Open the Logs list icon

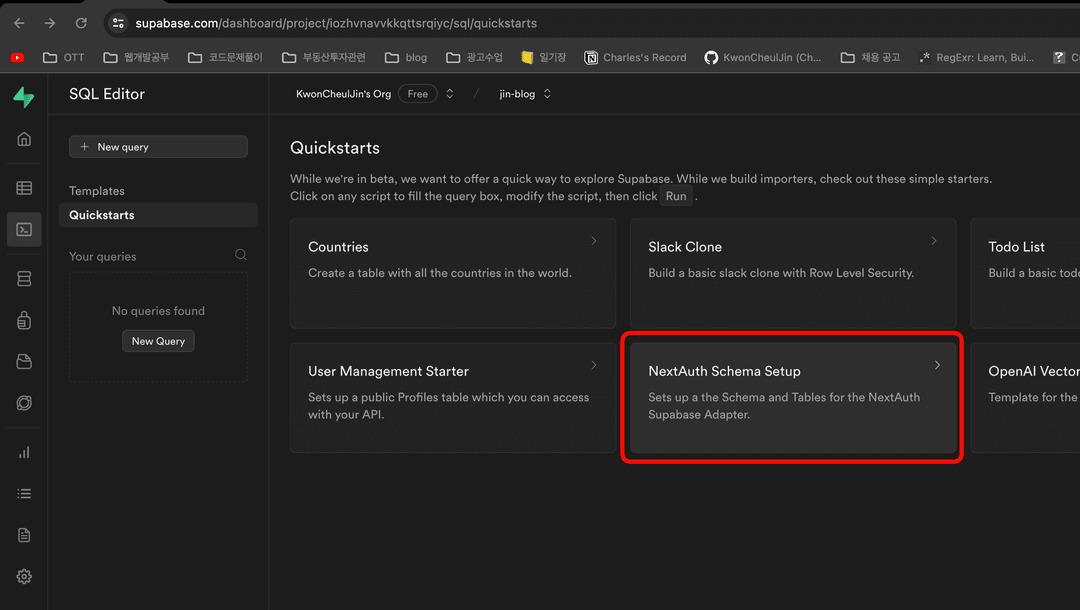coord(24,494)
